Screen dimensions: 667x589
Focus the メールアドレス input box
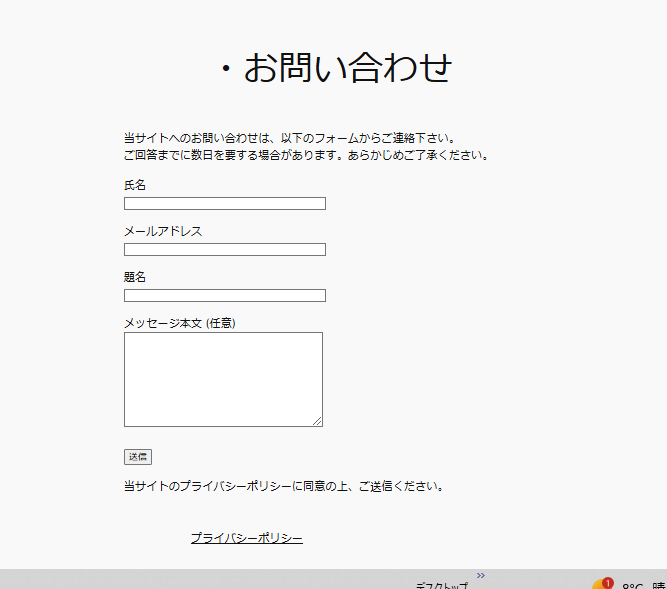click(x=224, y=250)
